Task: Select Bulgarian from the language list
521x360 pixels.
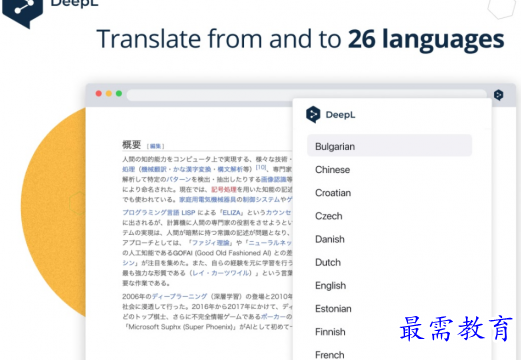Action: click(389, 146)
